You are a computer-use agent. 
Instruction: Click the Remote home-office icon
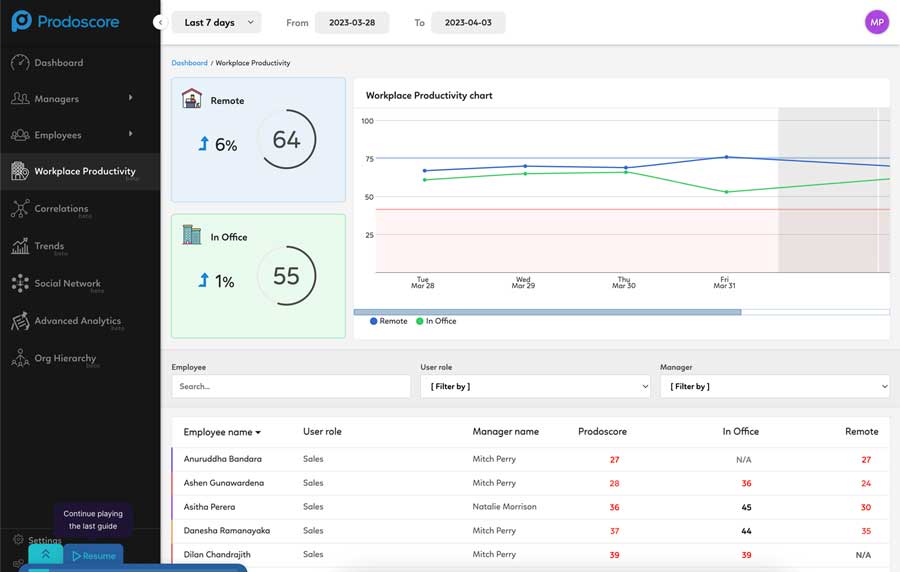pos(192,99)
